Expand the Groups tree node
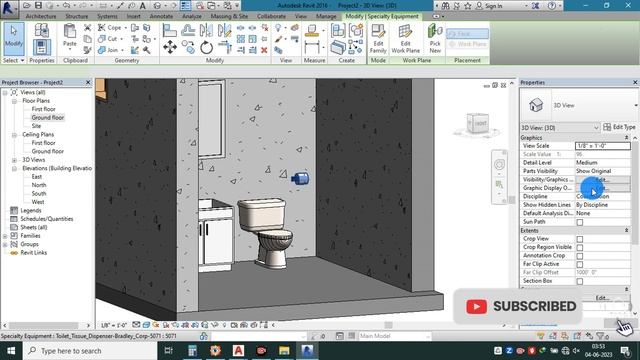This screenshot has width=640, height=360. pyautogui.click(x=5, y=244)
